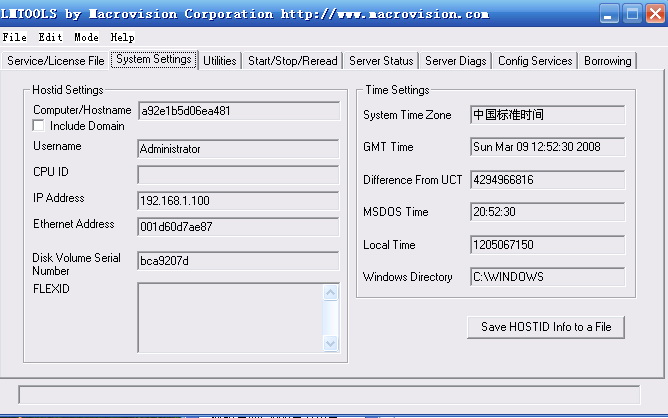Click the Time Settings group label
Screen dimensions: 668x418
tap(397, 90)
